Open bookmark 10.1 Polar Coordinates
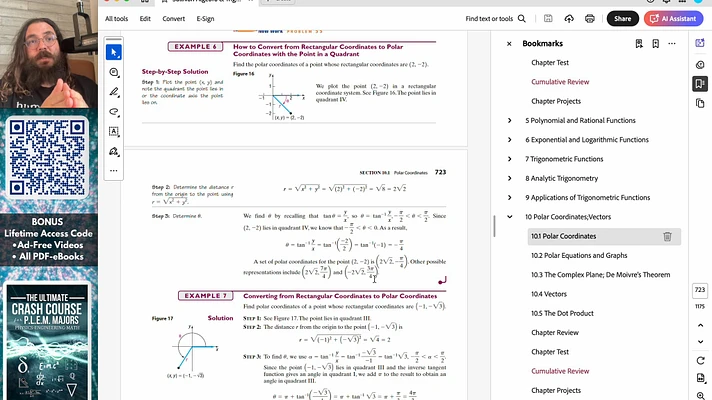 tap(564, 237)
